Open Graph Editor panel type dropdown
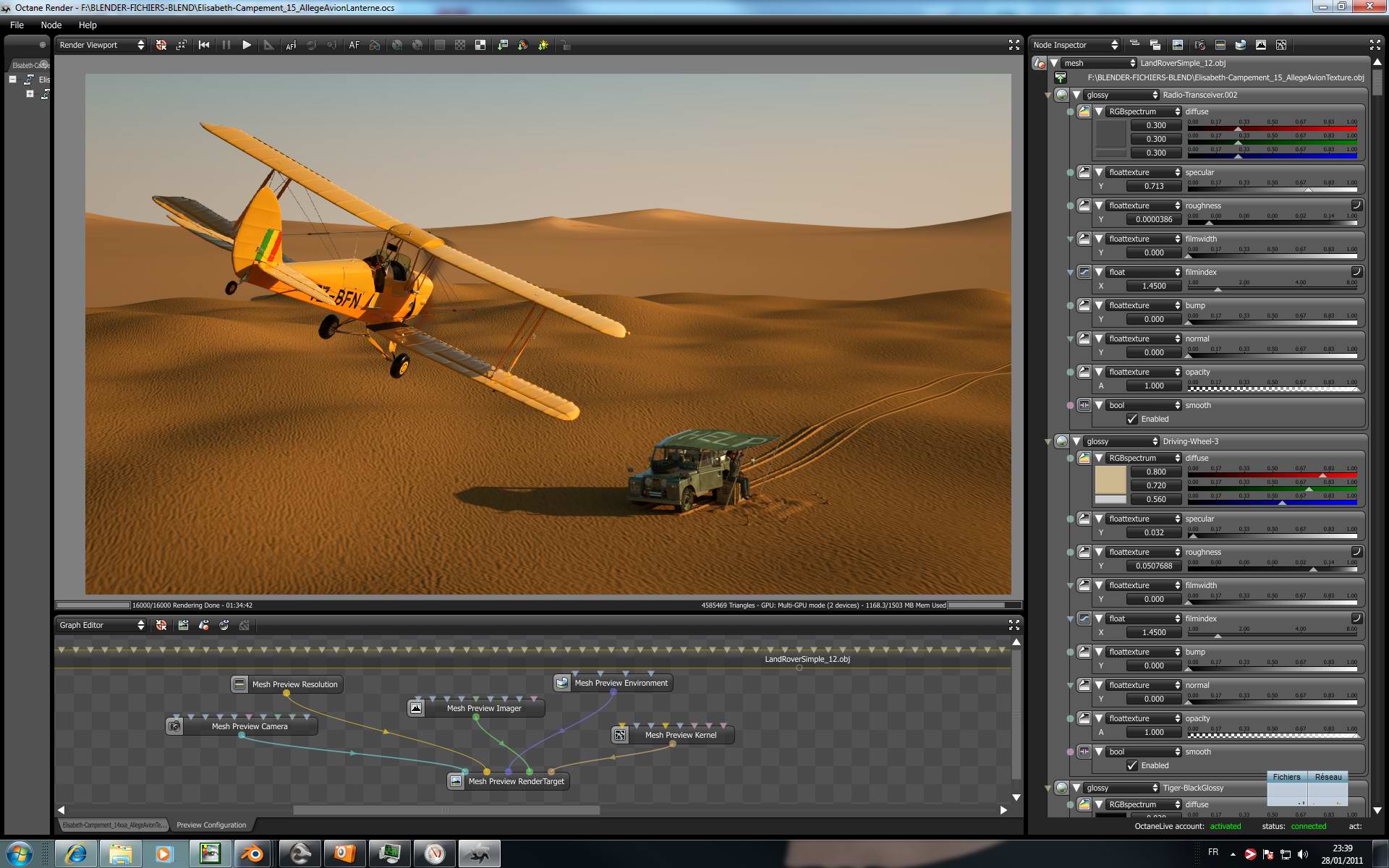The height and width of the screenshot is (868, 1389). 101,625
